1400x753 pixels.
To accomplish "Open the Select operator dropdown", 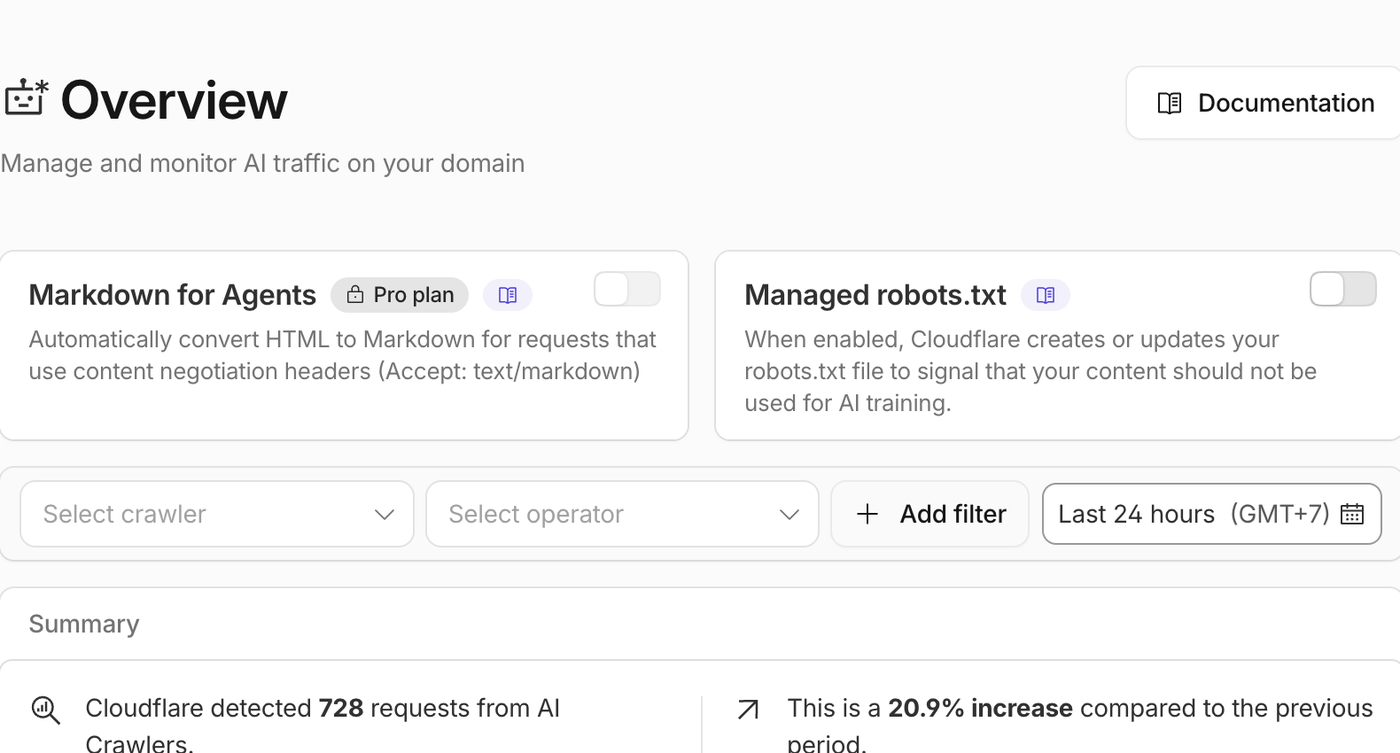I will tap(622, 514).
